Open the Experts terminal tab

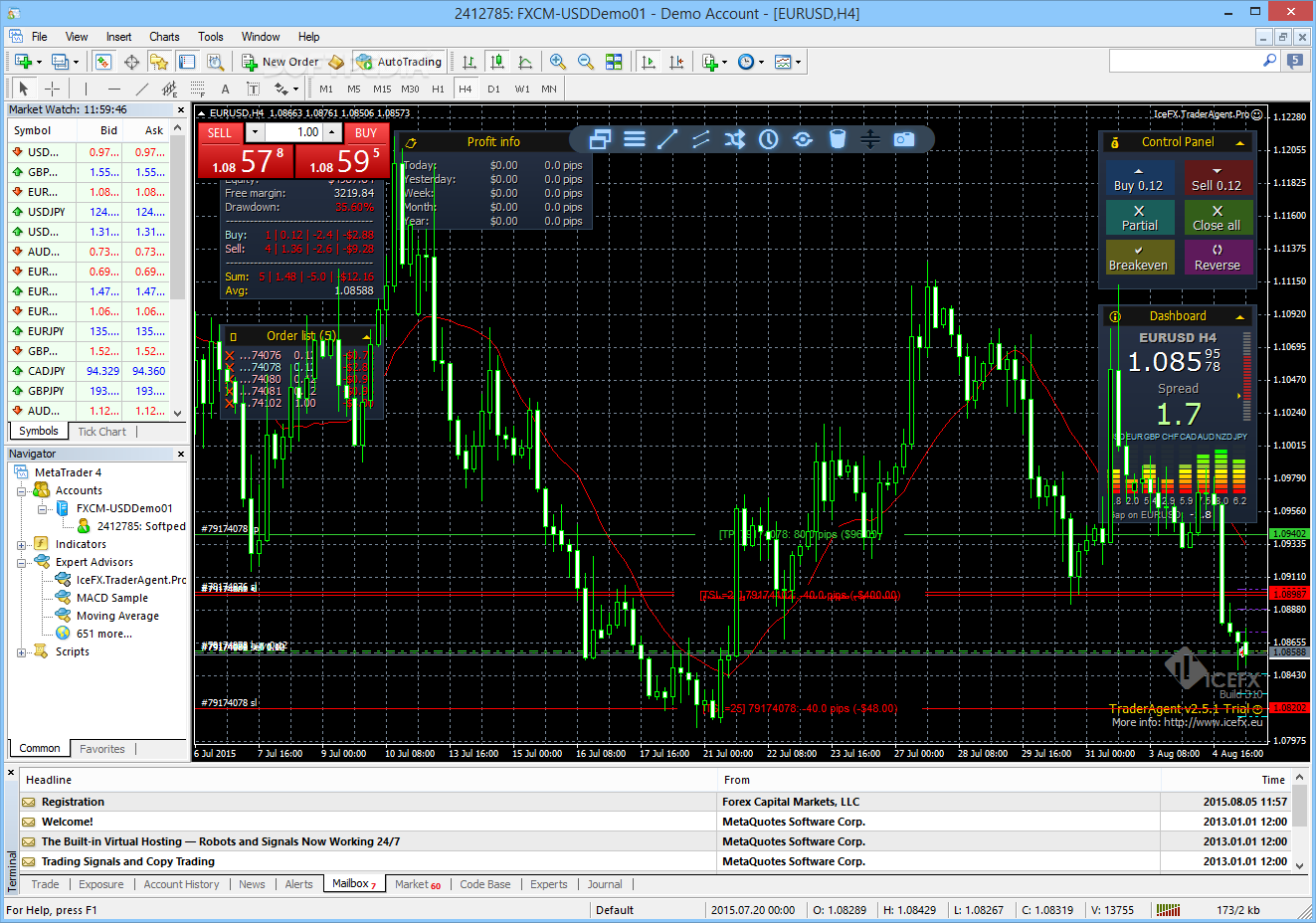[x=549, y=884]
